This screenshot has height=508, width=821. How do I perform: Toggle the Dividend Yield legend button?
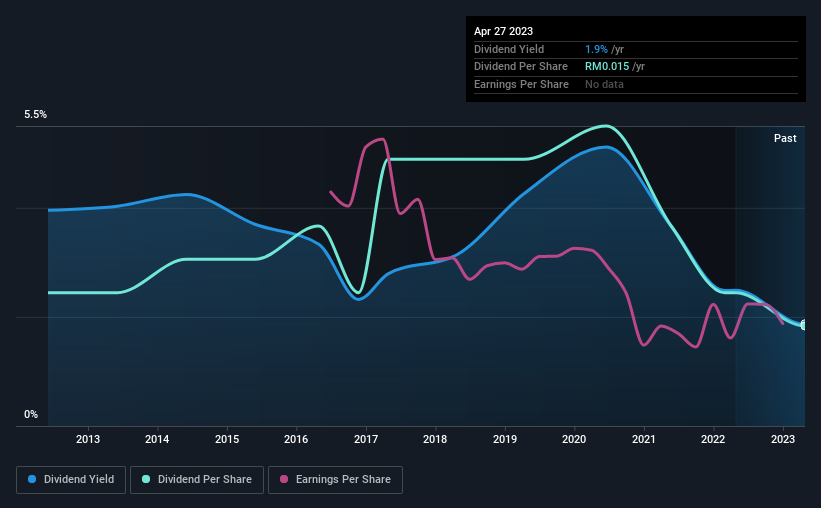(x=71, y=480)
